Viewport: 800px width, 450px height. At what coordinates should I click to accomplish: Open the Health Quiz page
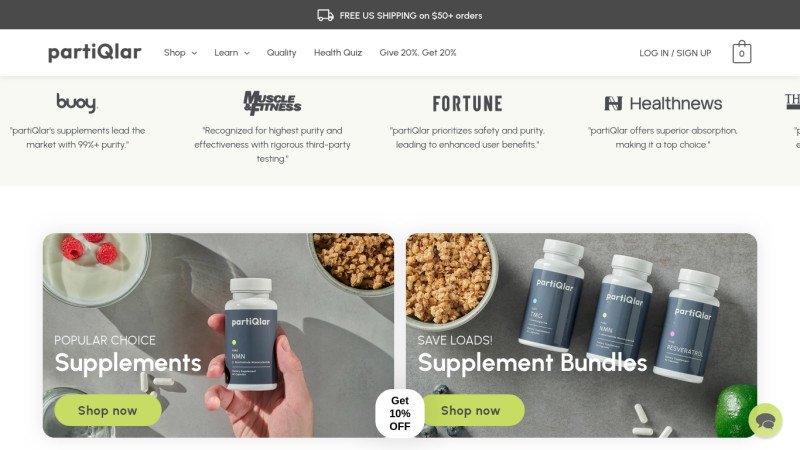click(x=338, y=53)
